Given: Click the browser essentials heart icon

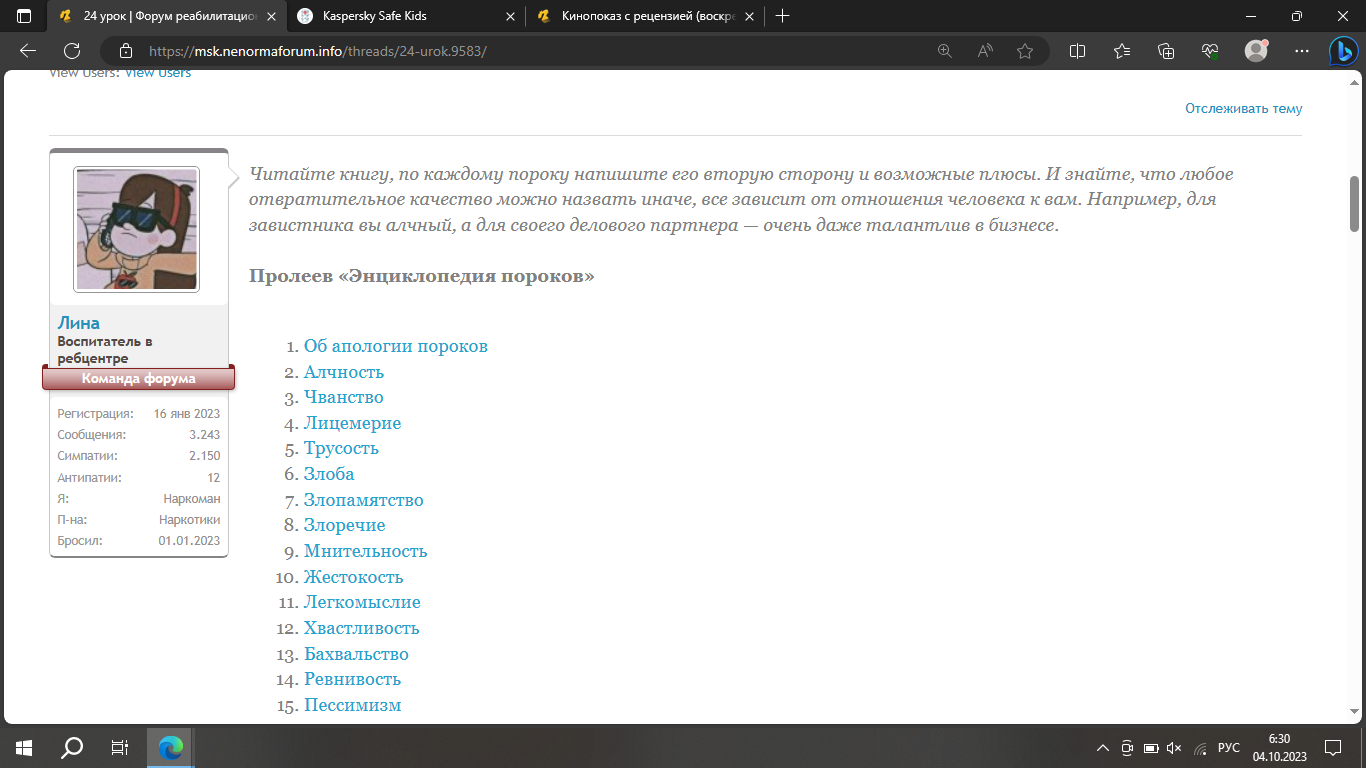Looking at the screenshot, I should click(x=1210, y=51).
